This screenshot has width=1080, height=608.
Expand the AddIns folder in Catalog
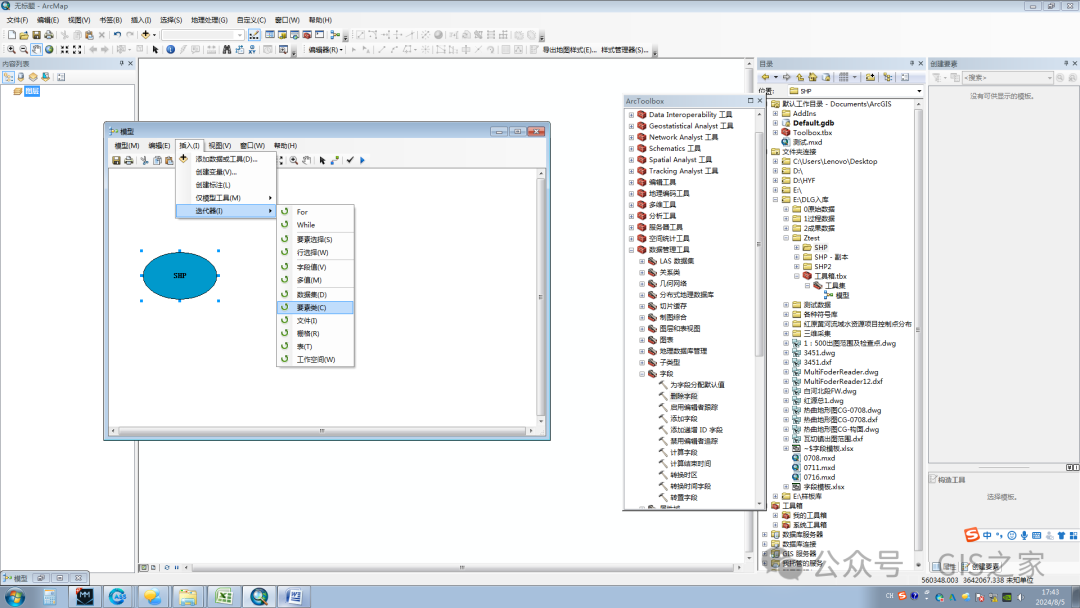[x=776, y=114]
